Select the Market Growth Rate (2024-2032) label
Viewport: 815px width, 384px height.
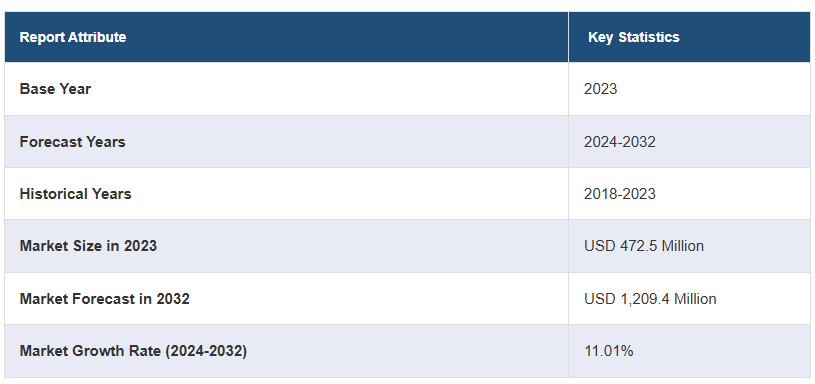[133, 351]
